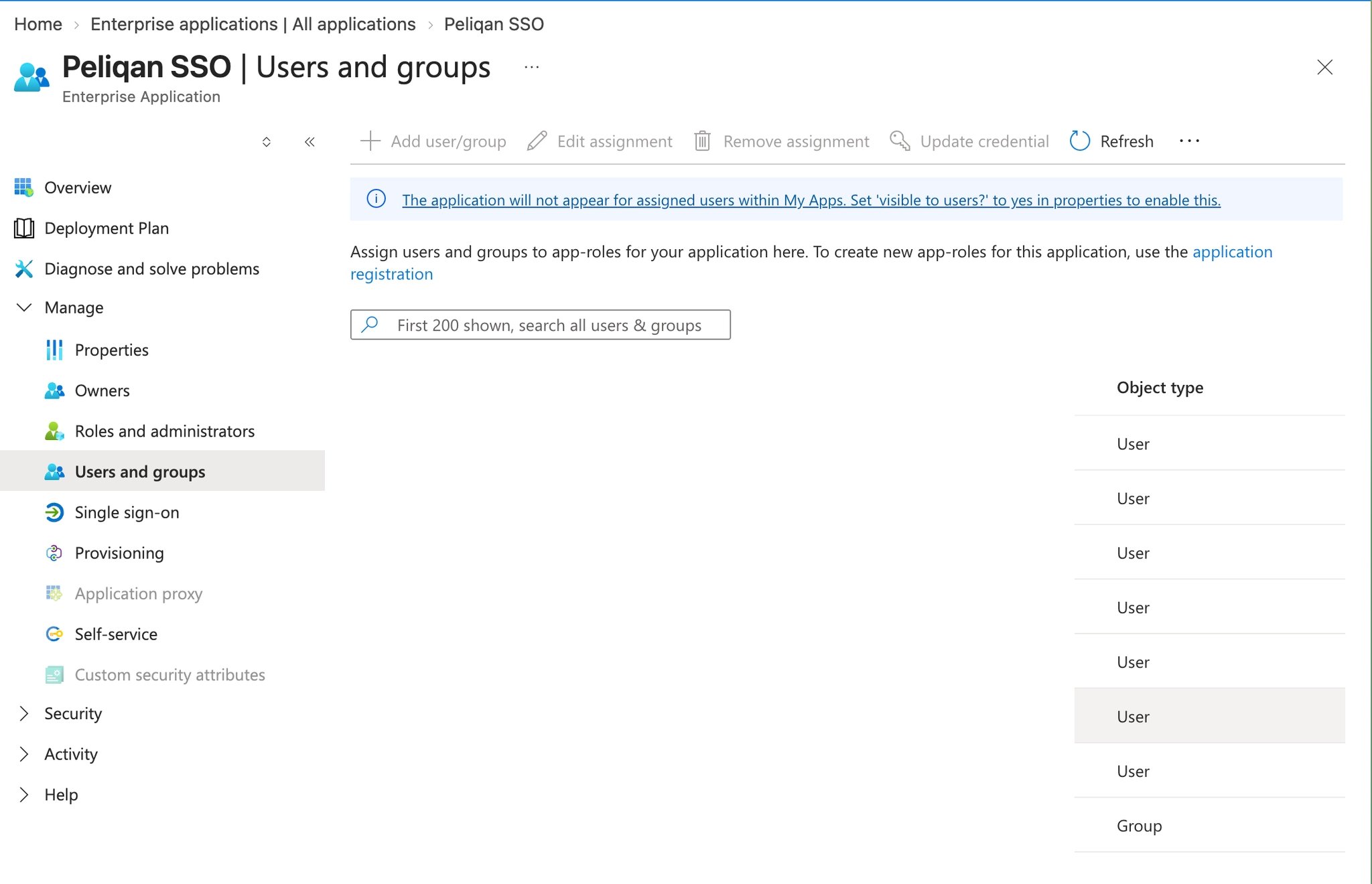Click the Overview grid icon
Screen dimensions: 1372x884
coord(24,188)
